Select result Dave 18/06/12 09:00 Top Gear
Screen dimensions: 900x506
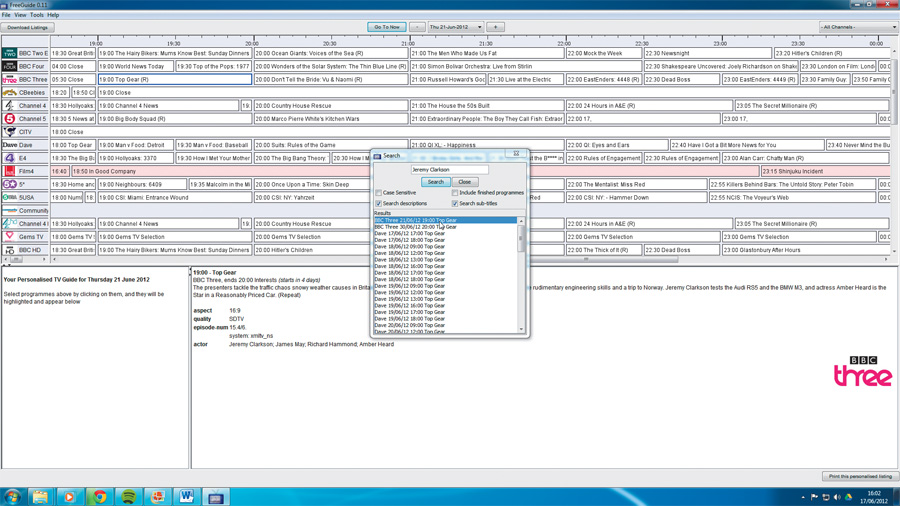pos(445,247)
